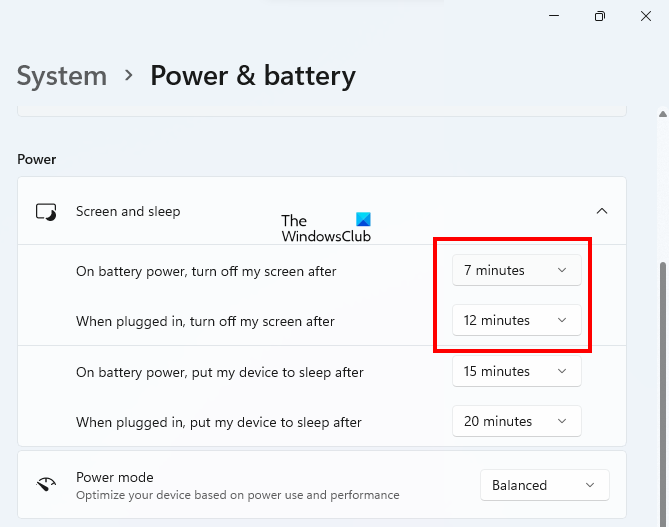The height and width of the screenshot is (527, 669).
Task: Open the 7 minutes battery screen dropdown
Action: (516, 270)
